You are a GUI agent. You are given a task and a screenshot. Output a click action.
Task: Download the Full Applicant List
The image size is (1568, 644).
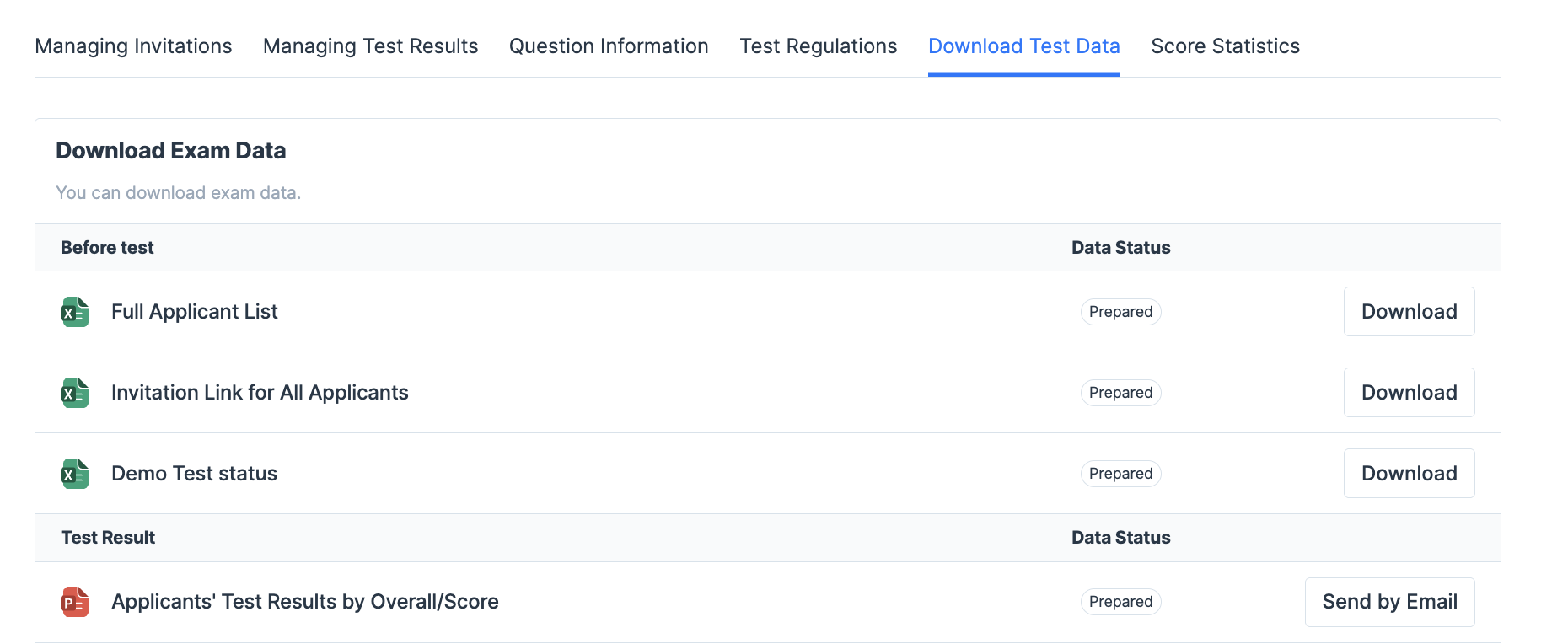pos(1409,312)
